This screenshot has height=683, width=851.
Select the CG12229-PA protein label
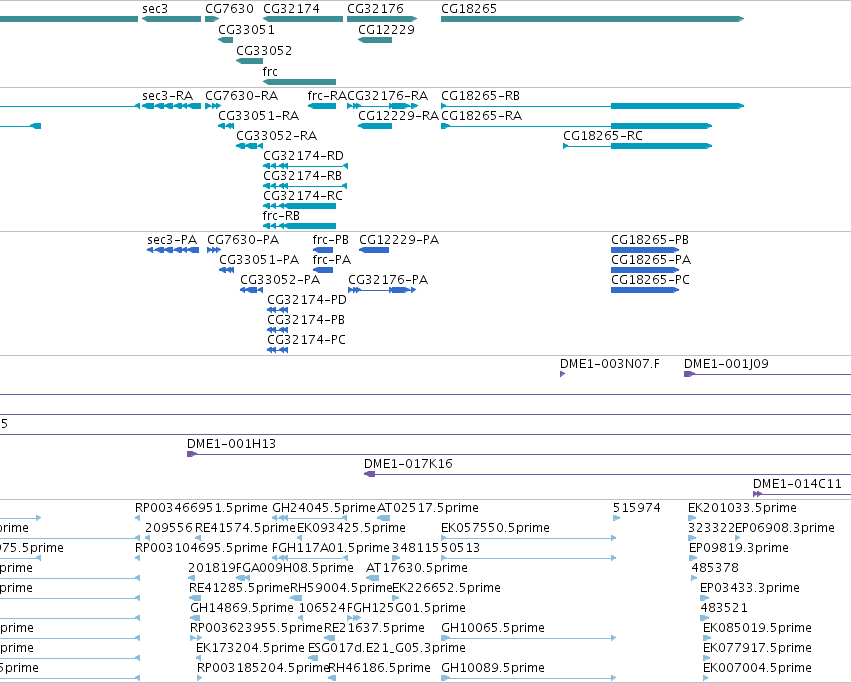point(399,240)
